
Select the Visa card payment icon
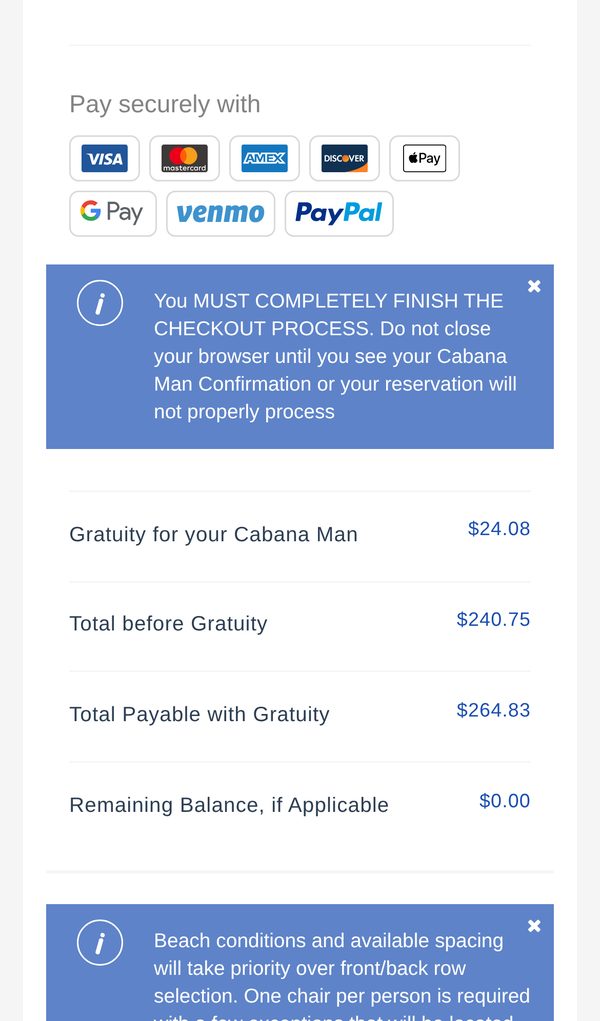tap(104, 158)
